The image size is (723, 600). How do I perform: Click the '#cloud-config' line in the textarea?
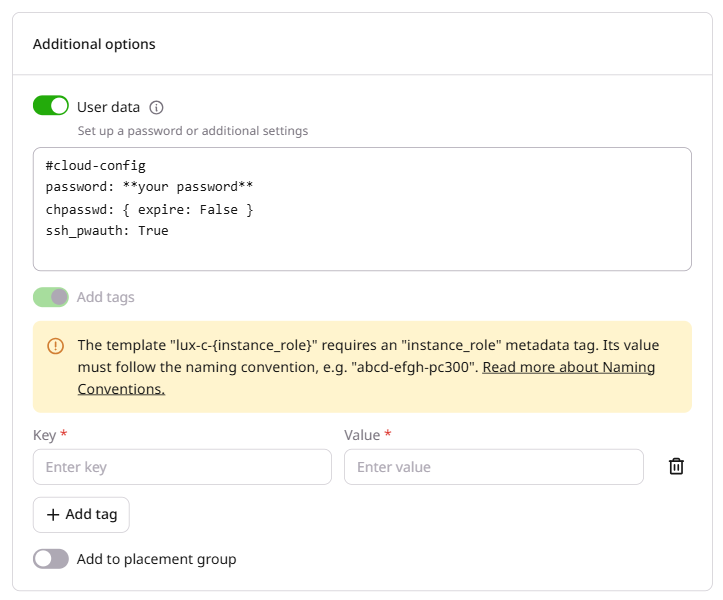(x=95, y=166)
